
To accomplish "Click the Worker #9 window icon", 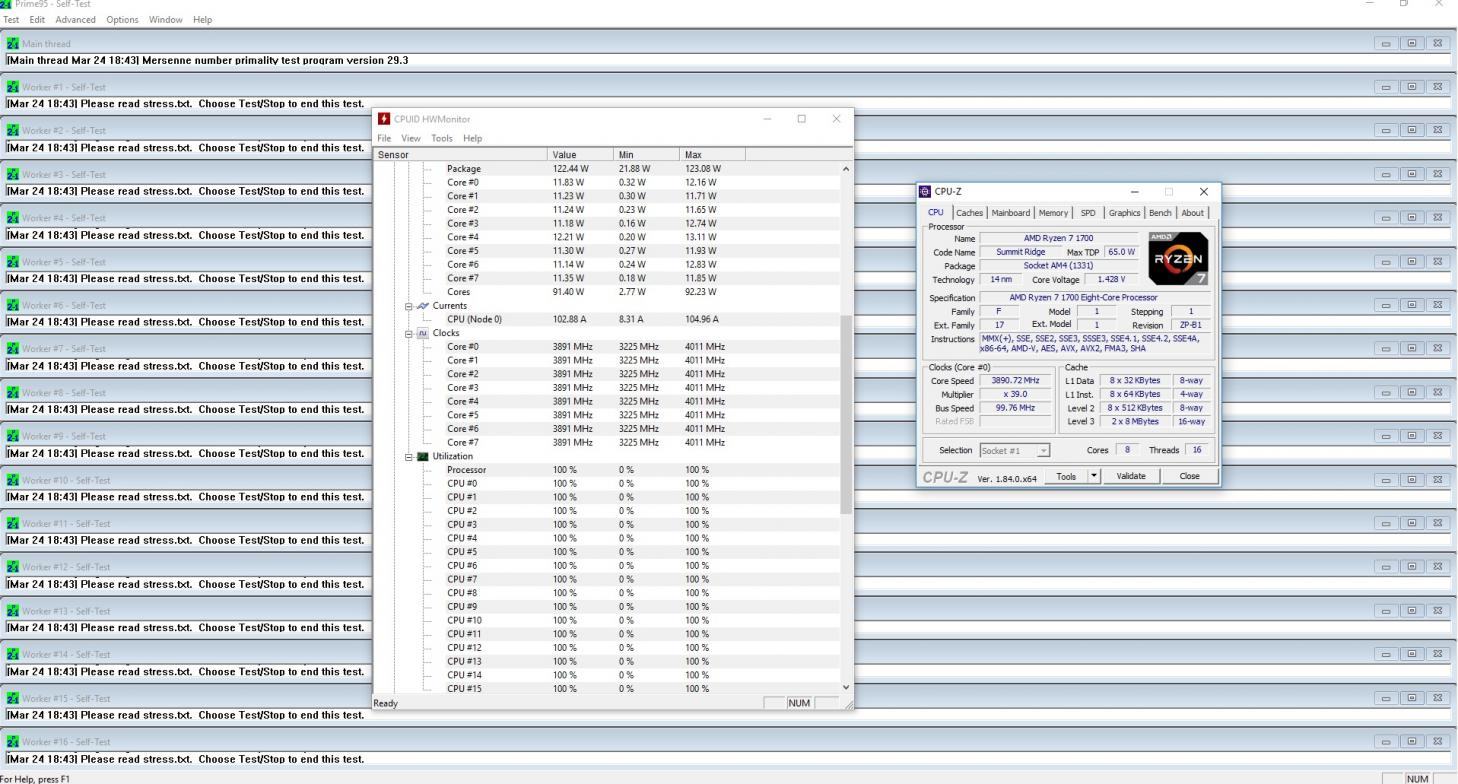I will (x=12, y=436).
